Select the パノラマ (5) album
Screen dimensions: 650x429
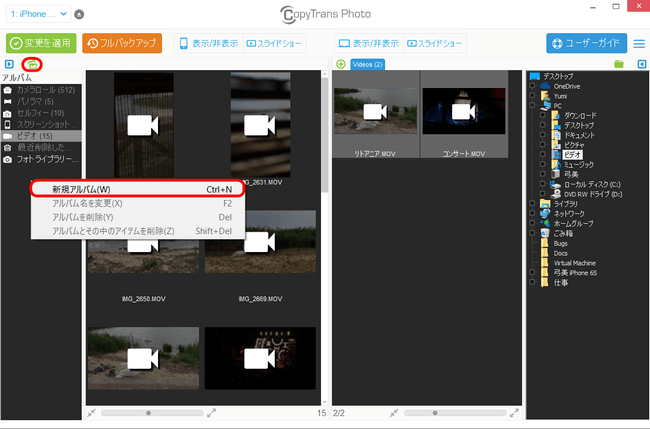[x=41, y=101]
